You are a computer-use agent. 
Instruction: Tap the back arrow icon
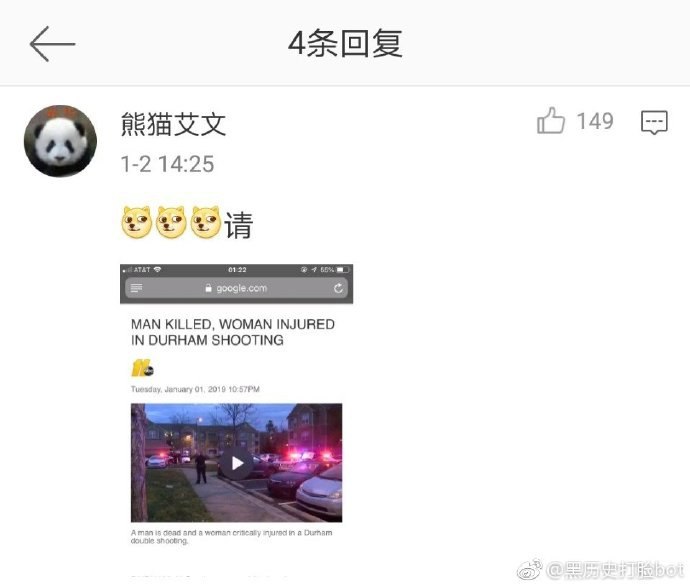[52, 44]
